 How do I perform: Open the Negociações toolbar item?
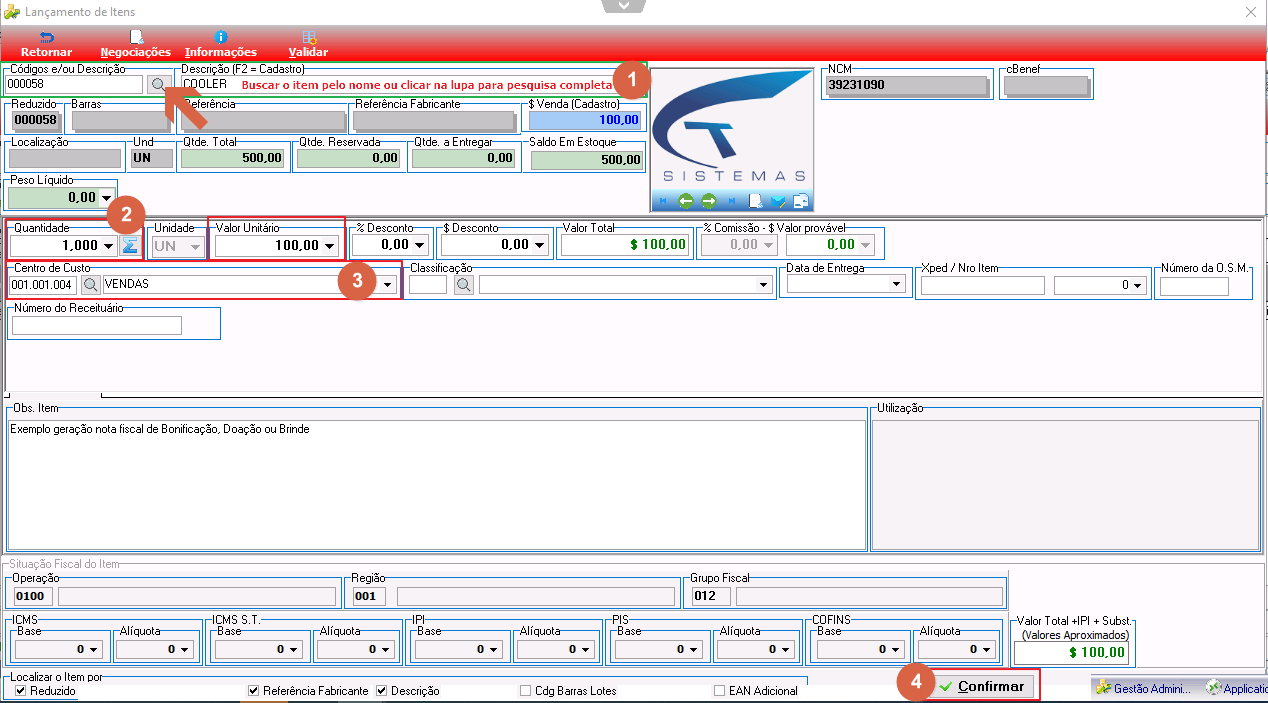(136, 44)
